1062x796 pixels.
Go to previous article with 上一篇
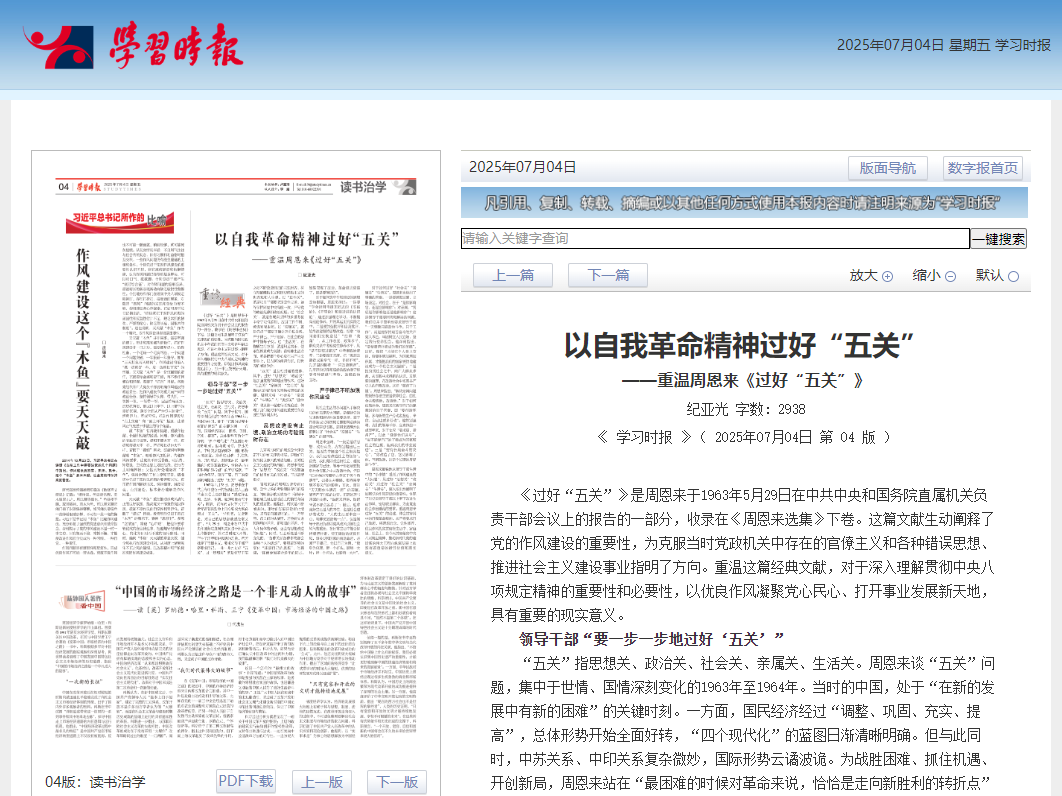pos(513,275)
